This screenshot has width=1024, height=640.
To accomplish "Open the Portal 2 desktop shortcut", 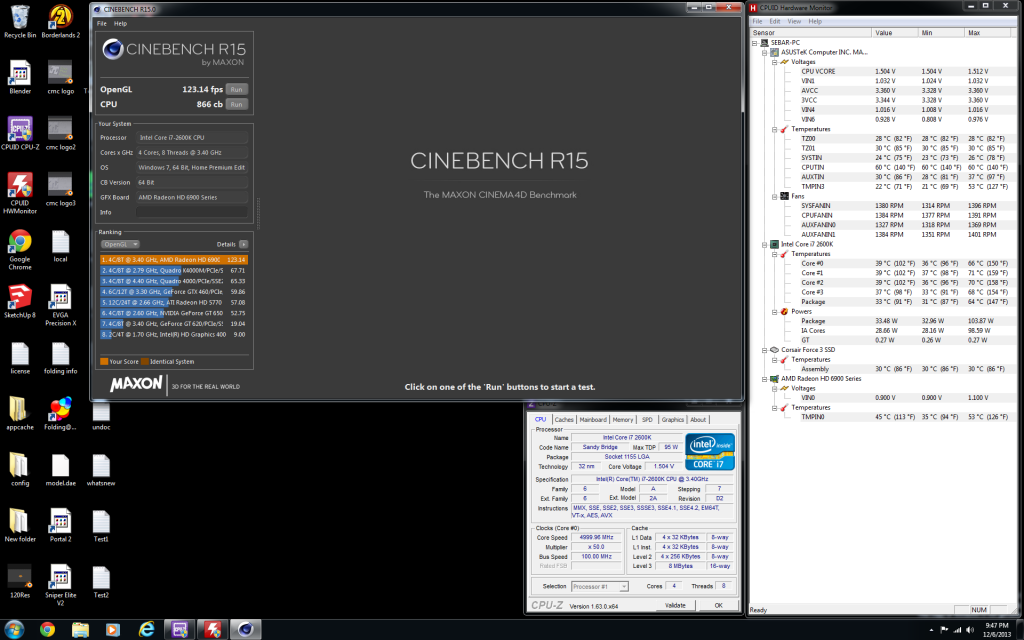I will [x=61, y=526].
